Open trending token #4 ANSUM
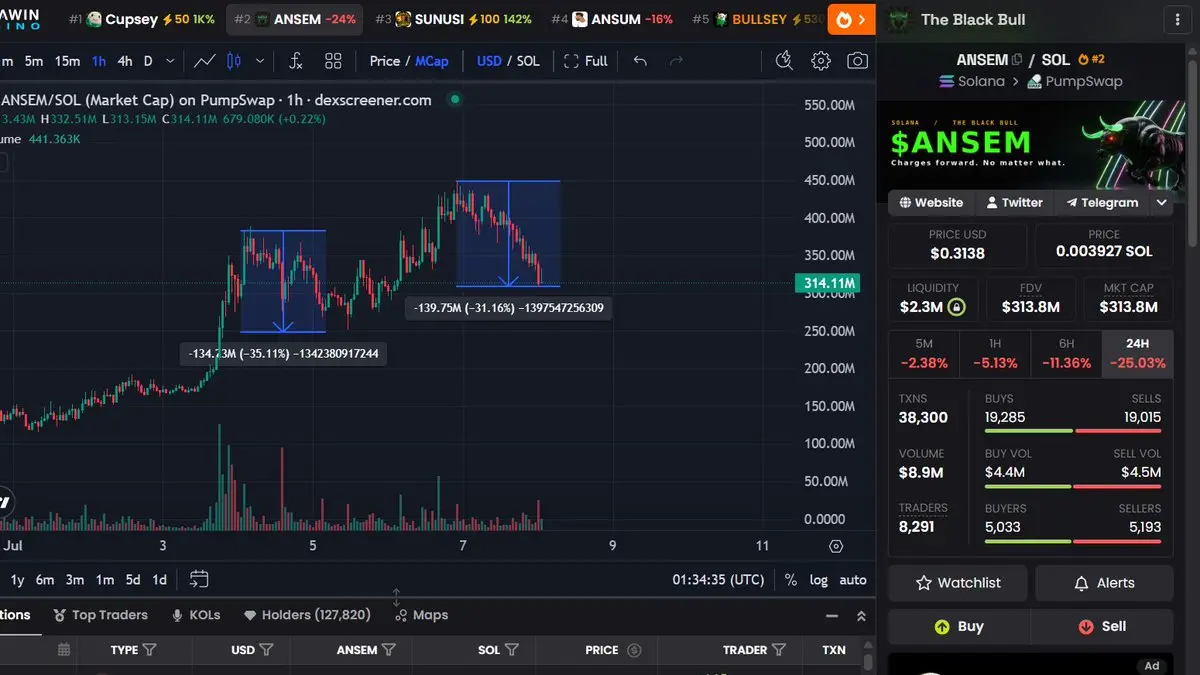This screenshot has width=1200, height=675. (x=612, y=19)
